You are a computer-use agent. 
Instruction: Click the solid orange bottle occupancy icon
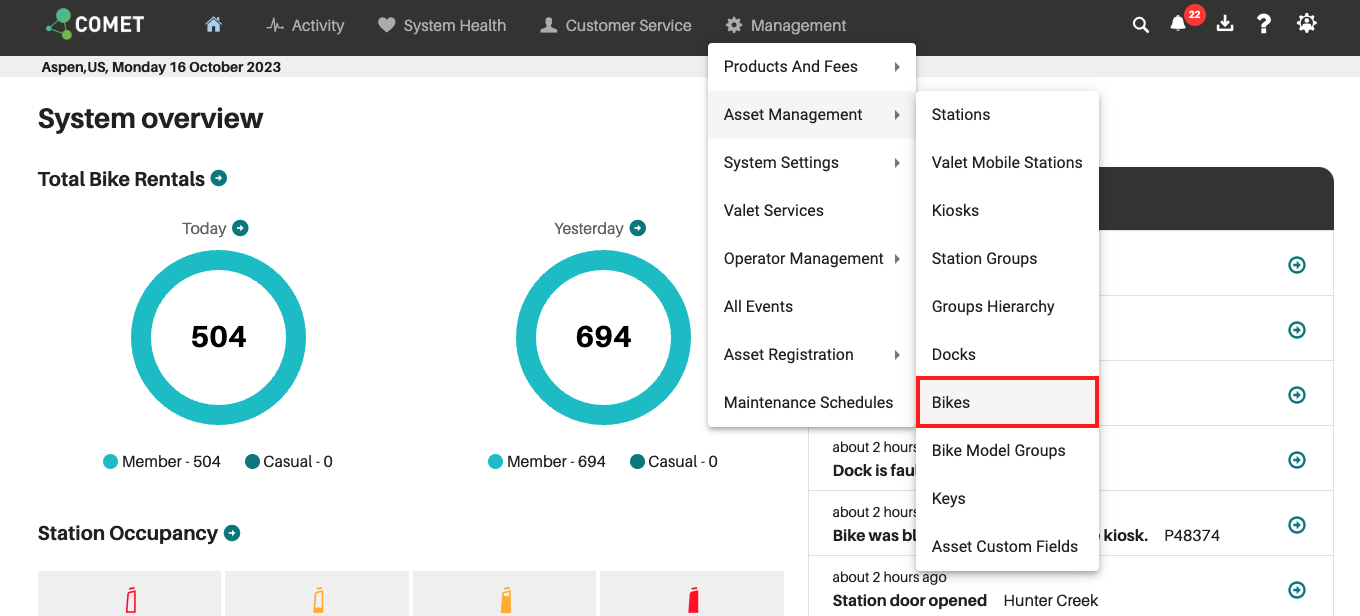point(505,600)
